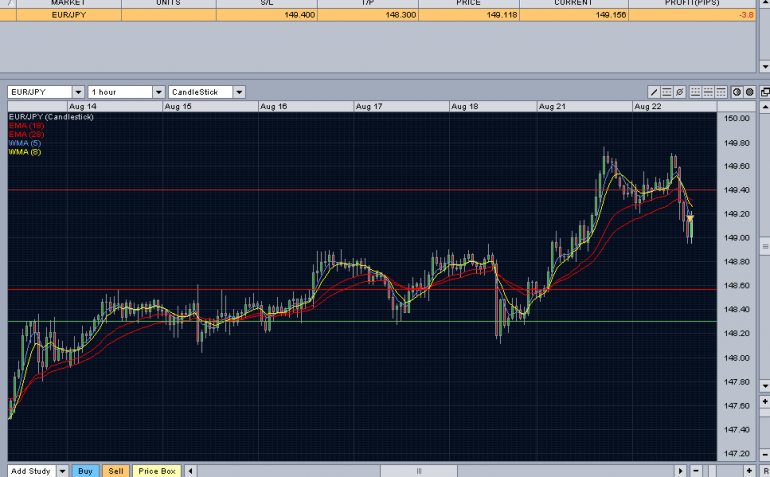Click the UNITS column header

[168, 3]
